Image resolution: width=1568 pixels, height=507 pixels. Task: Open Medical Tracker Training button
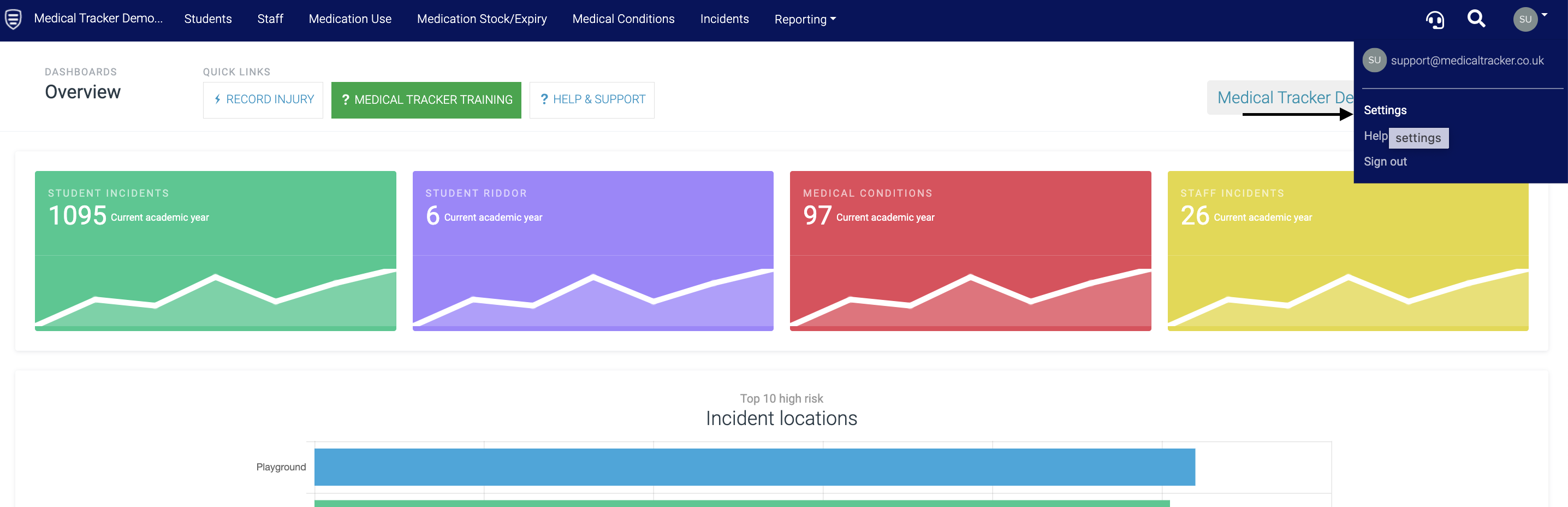pyautogui.click(x=426, y=99)
